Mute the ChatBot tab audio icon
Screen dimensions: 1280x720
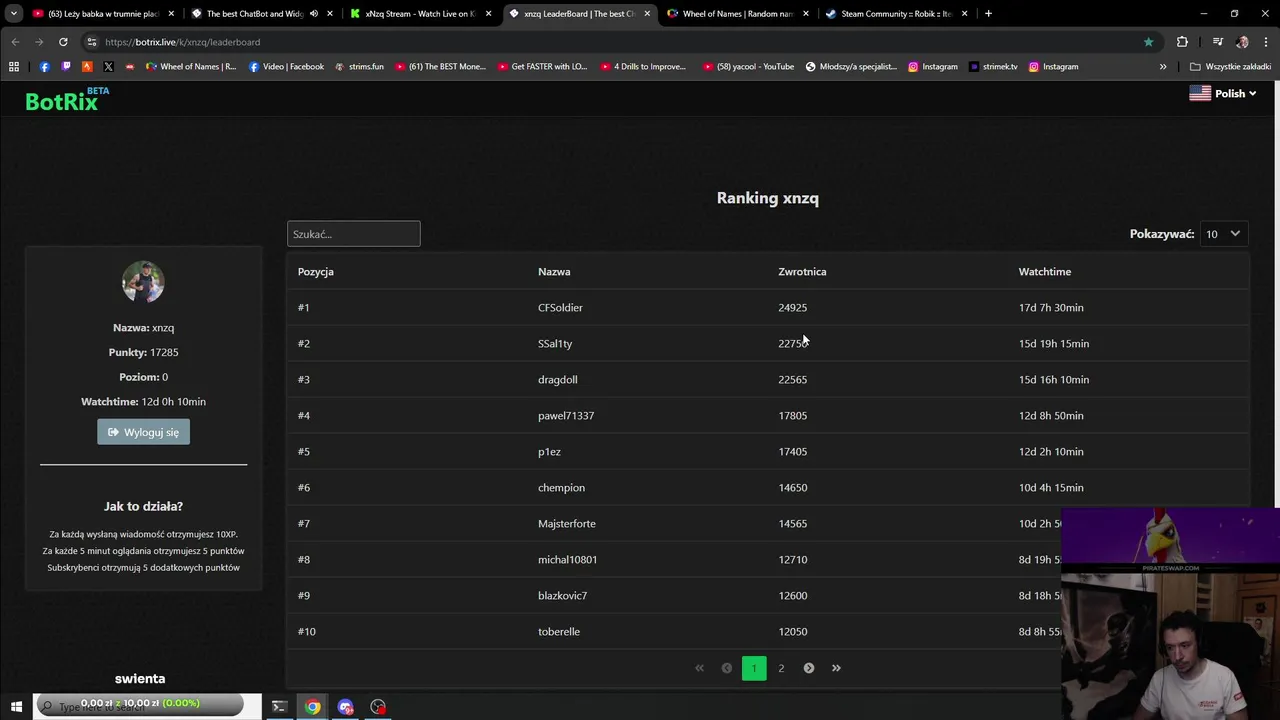(314, 14)
